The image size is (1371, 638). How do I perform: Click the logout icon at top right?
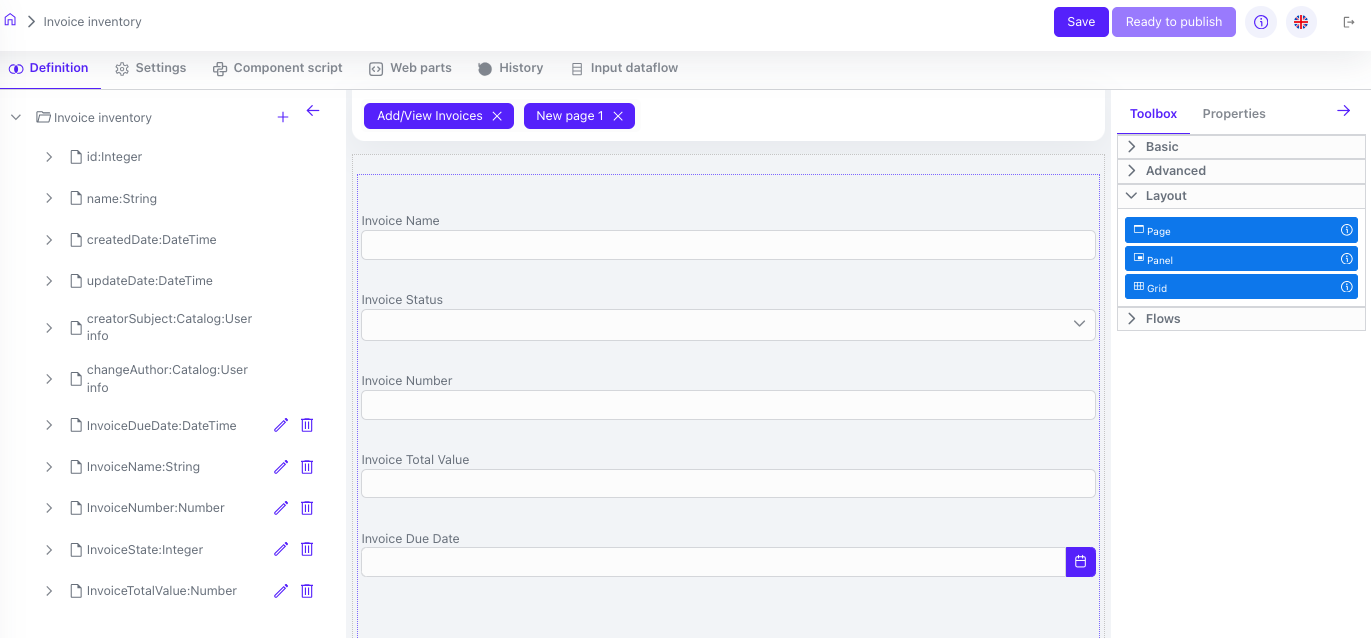click(1348, 22)
